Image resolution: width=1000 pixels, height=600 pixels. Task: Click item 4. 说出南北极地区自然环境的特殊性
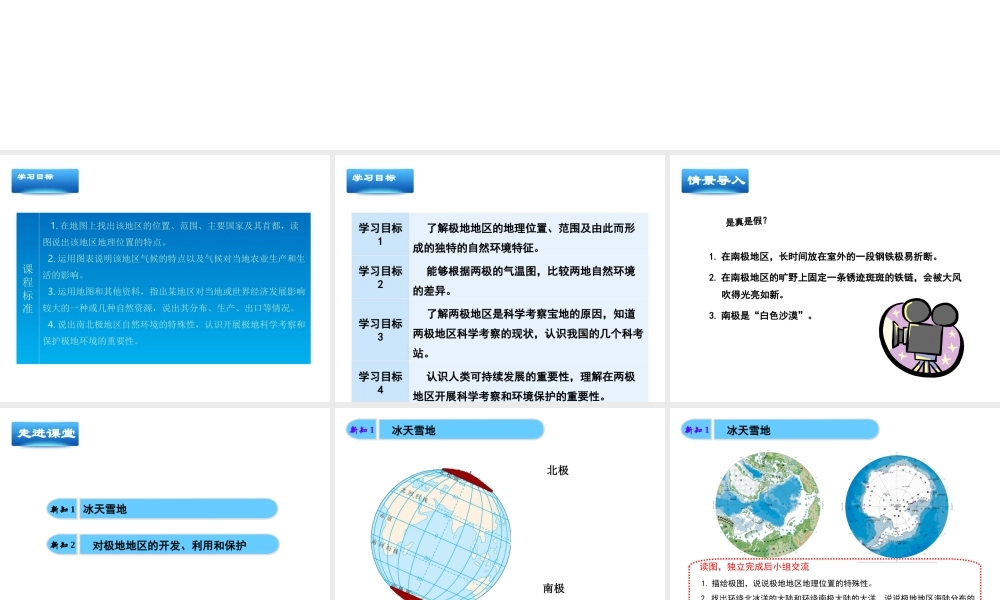(173, 332)
